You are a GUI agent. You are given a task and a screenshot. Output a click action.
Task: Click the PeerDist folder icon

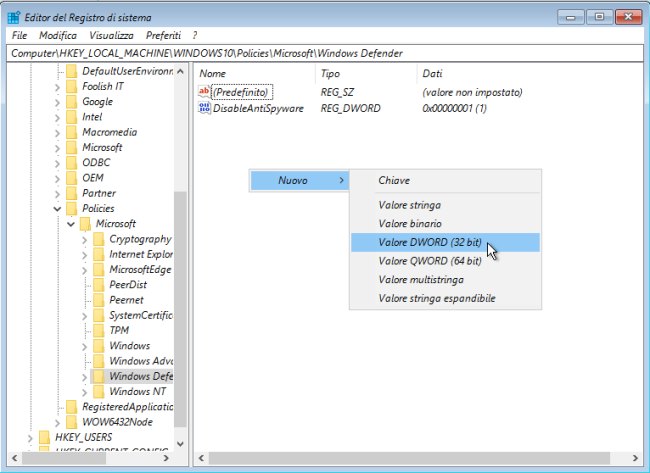pos(99,285)
